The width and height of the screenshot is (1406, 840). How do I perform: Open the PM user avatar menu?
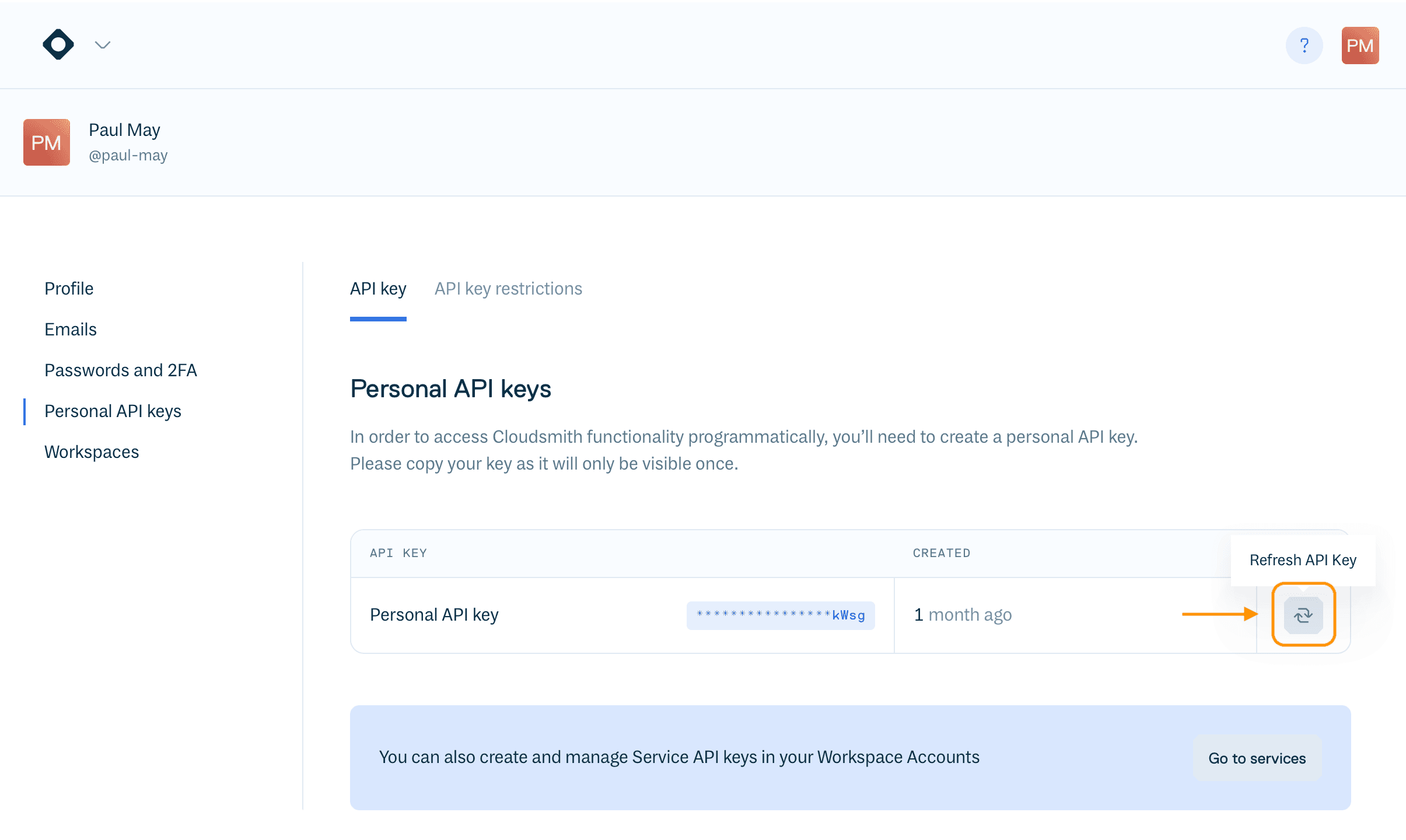coord(1360,45)
